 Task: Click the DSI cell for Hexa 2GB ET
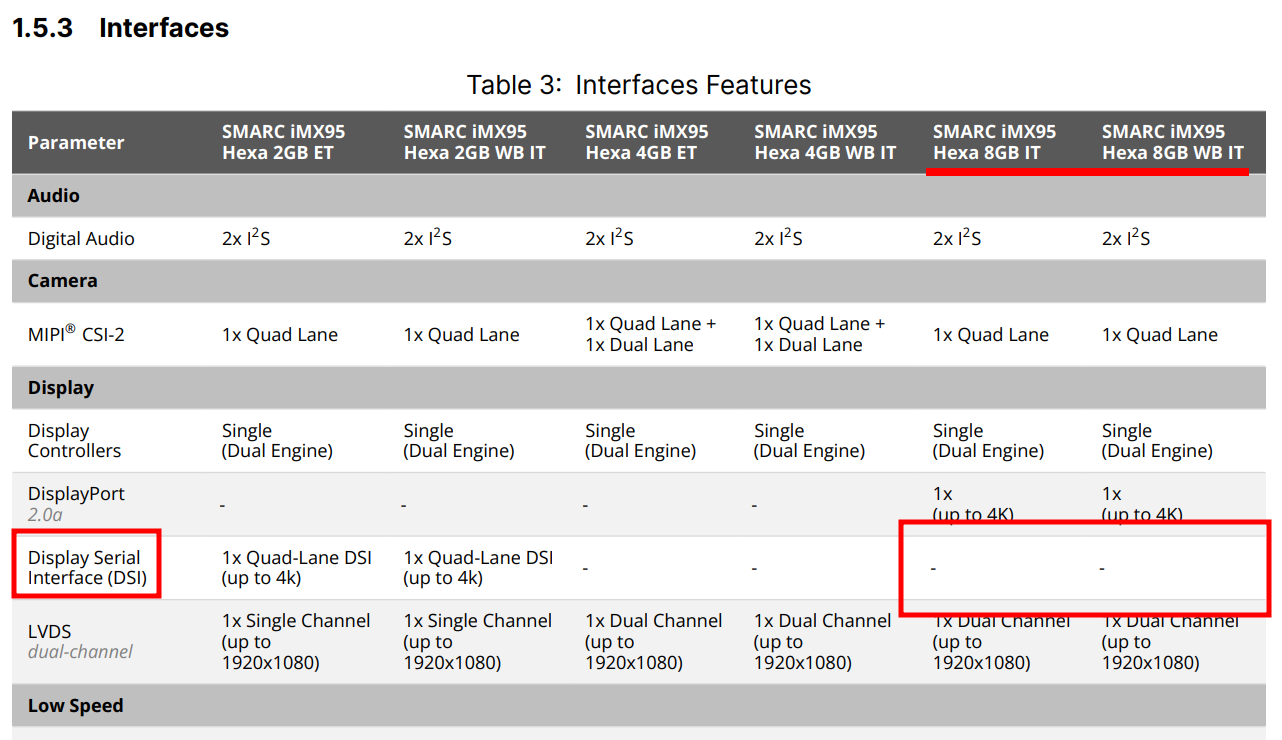tap(296, 567)
